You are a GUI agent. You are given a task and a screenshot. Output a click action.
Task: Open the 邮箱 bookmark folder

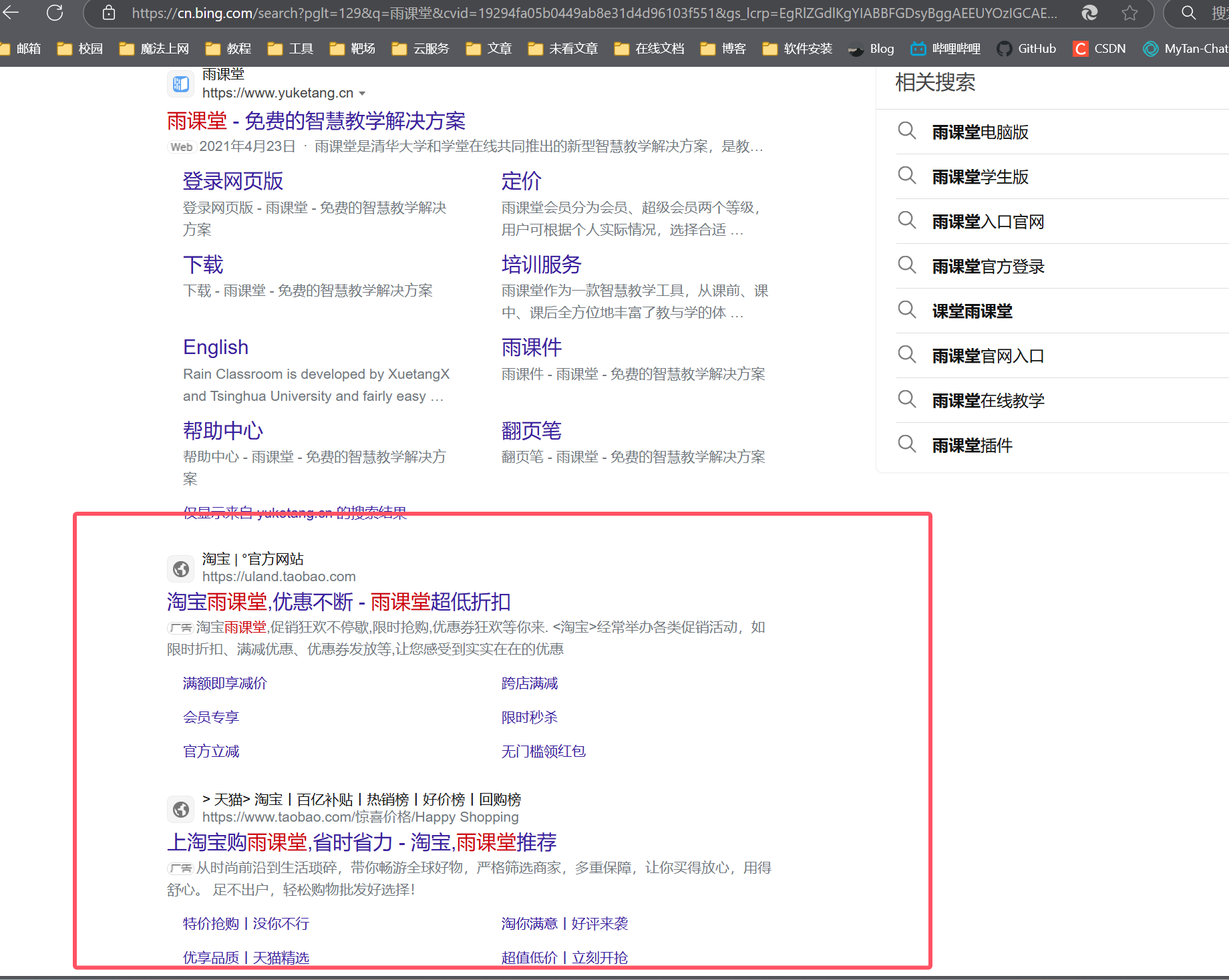point(21,48)
